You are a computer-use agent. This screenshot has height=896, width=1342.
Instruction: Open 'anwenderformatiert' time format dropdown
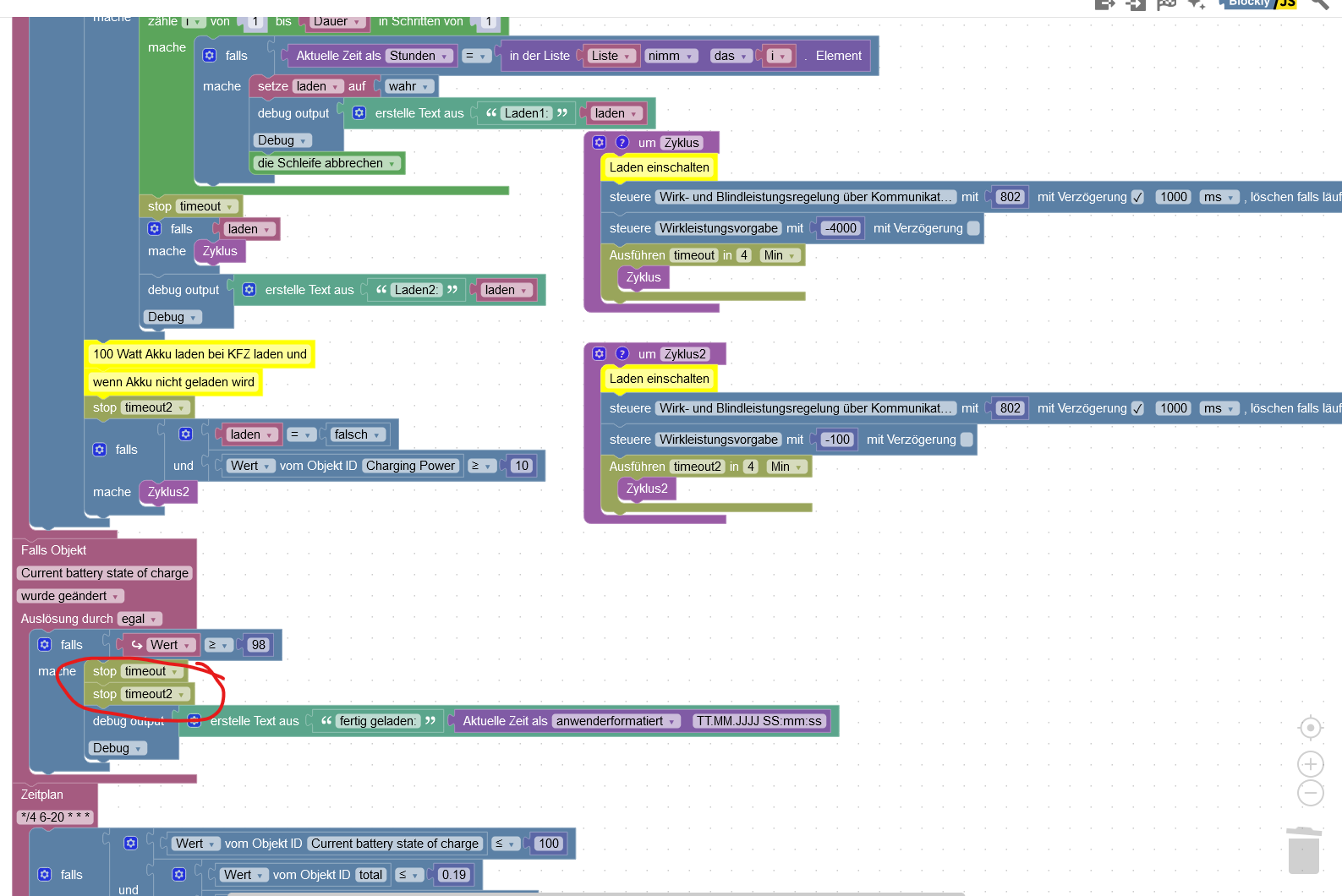pyautogui.click(x=616, y=721)
